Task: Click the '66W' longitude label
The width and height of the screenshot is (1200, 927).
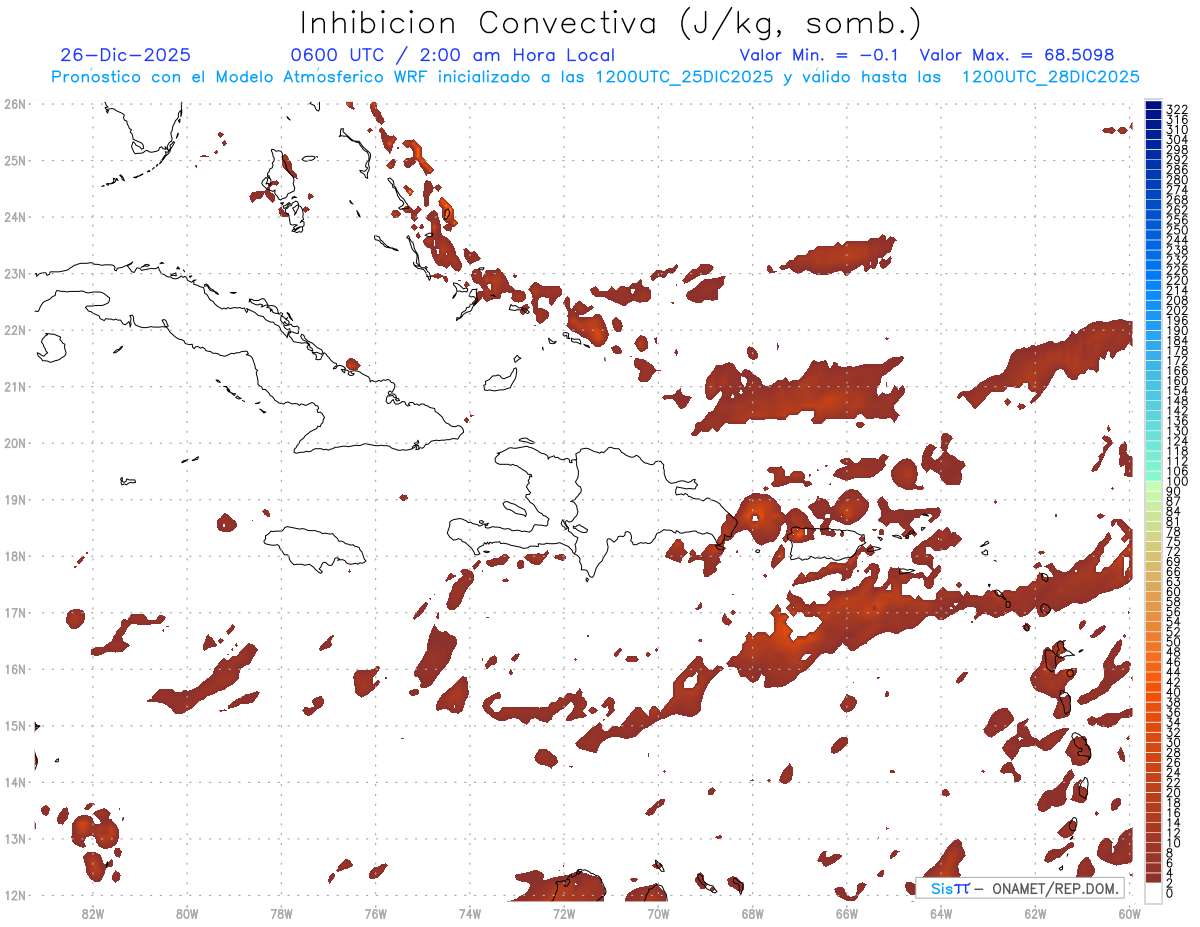Action: (847, 913)
